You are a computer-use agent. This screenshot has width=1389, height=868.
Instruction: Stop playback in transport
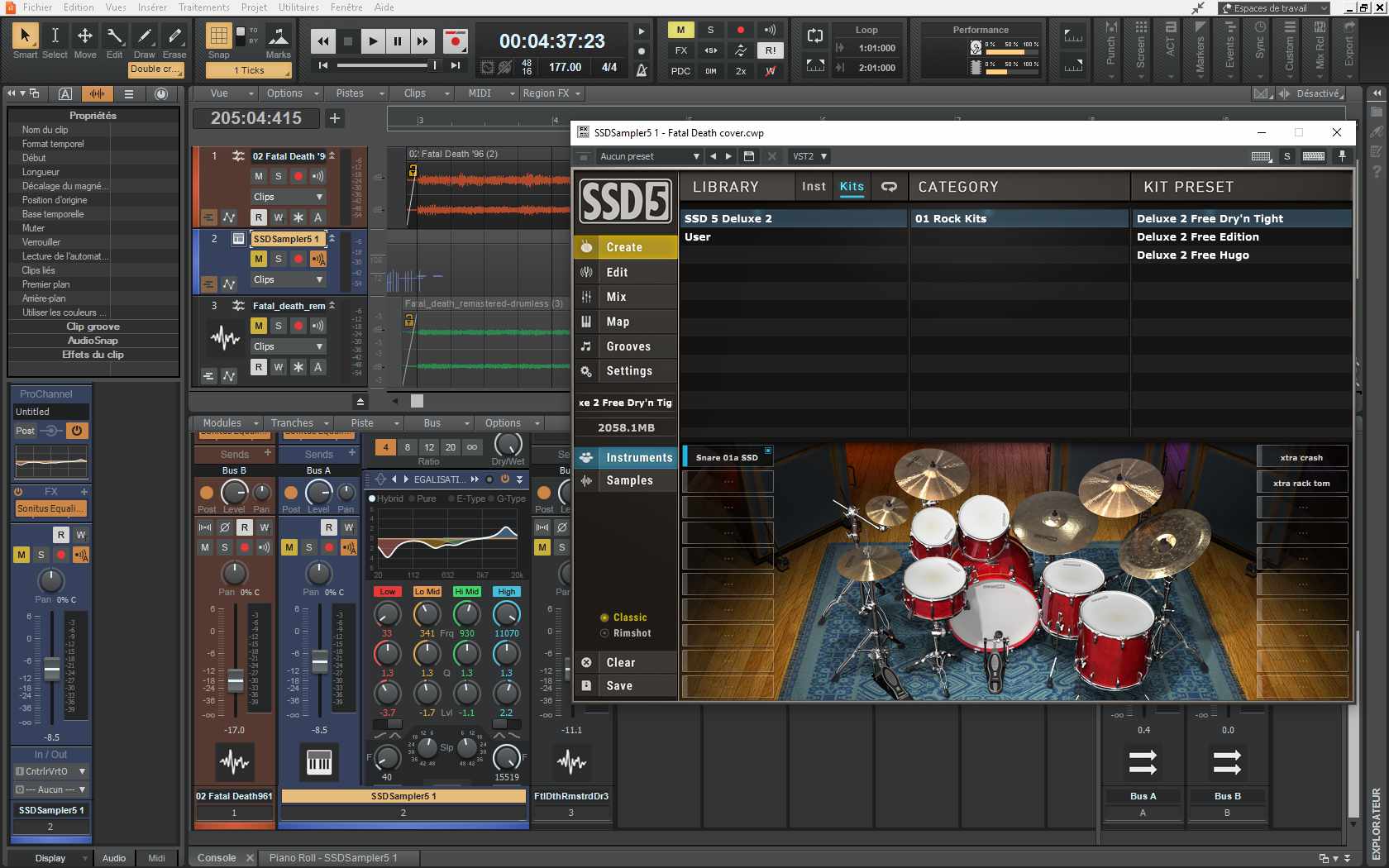[x=348, y=41]
